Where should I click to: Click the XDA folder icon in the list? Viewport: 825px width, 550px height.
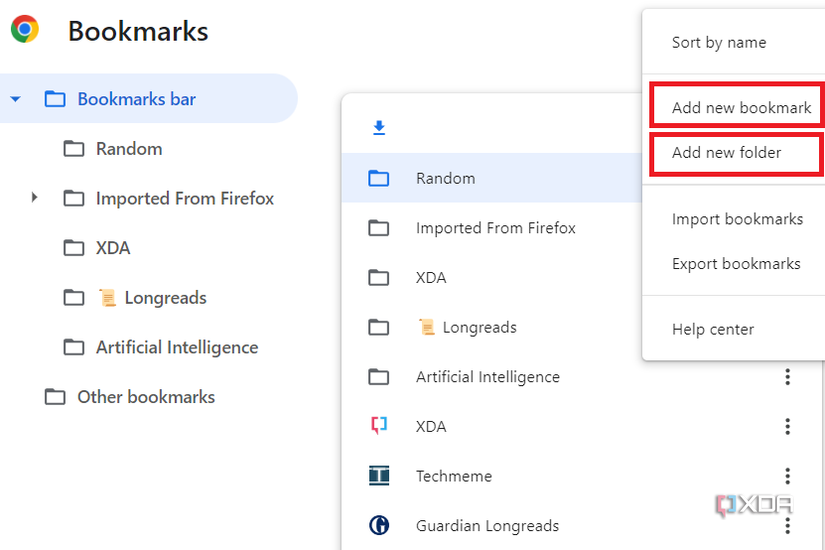point(379,277)
